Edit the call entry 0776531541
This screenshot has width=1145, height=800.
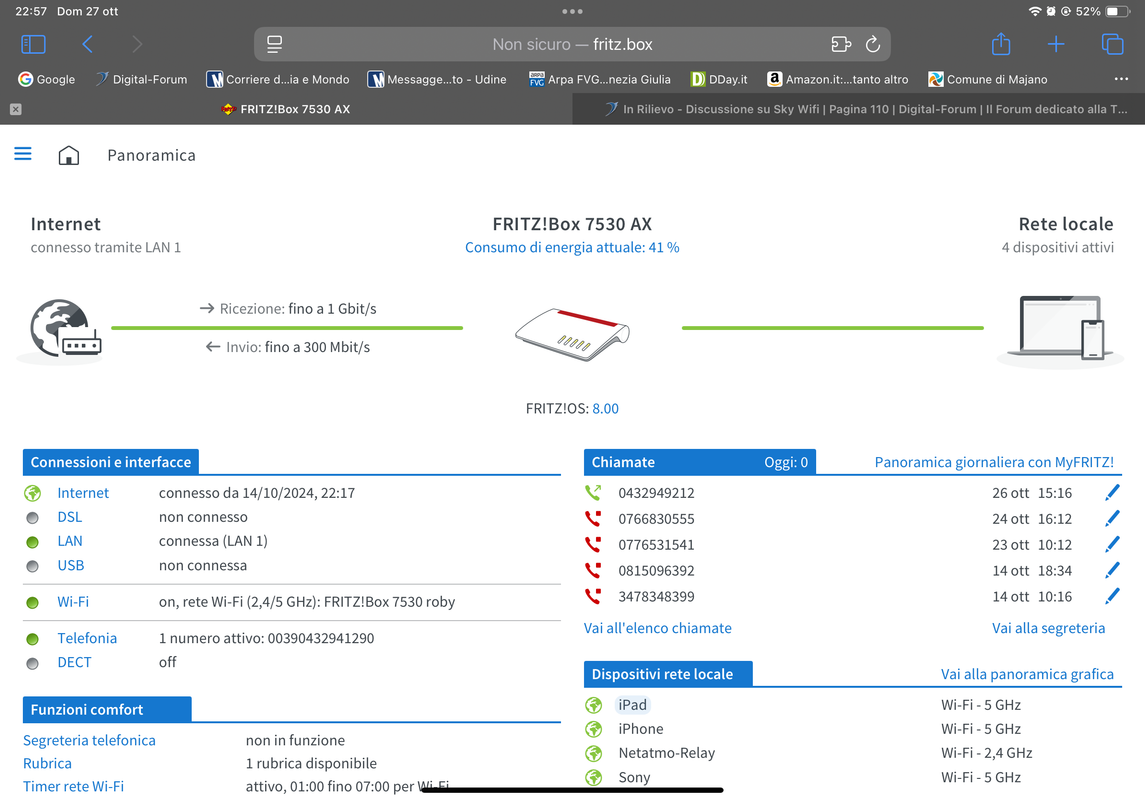(x=1112, y=545)
